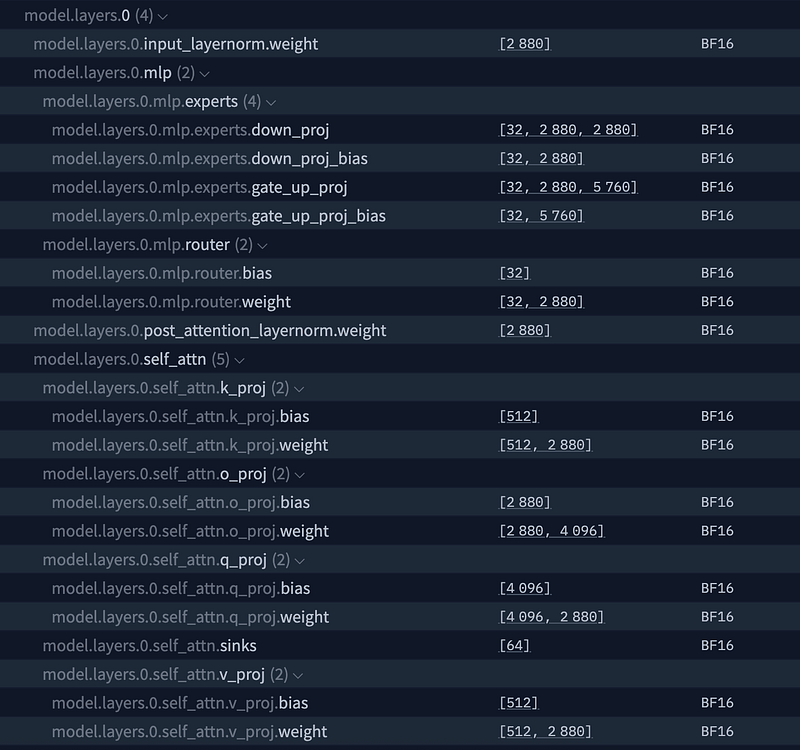Select the self_attn.sinks tensor row
The width and height of the screenshot is (800, 750).
400,645
